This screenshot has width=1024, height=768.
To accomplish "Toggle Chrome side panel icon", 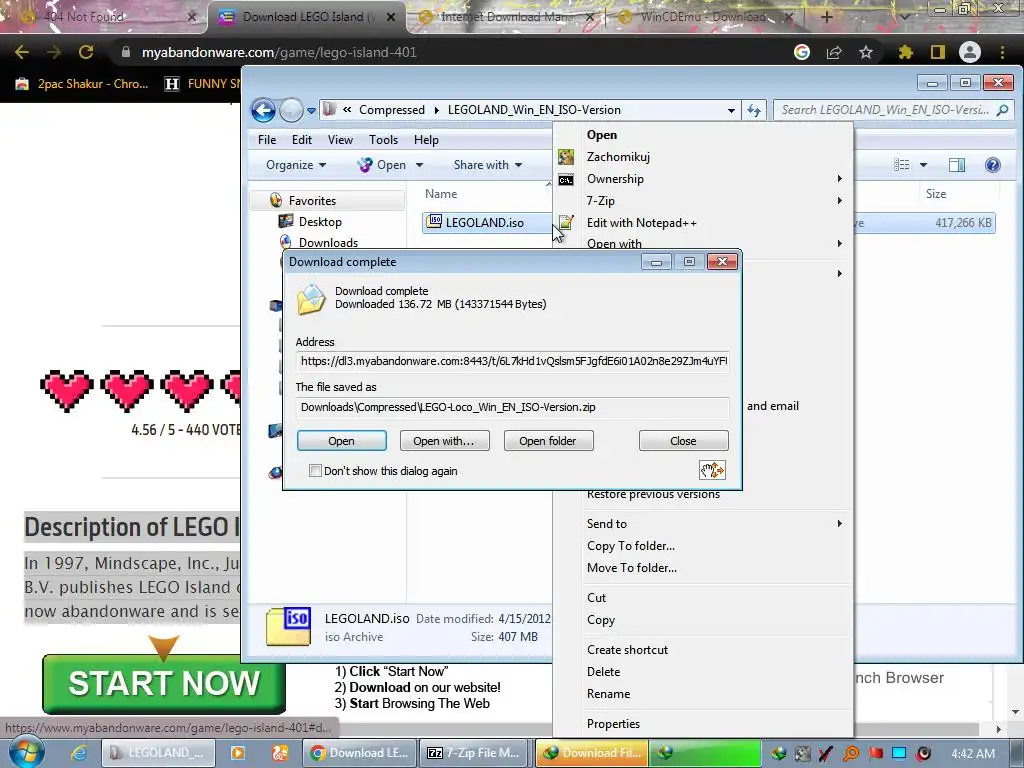I will pos(938,52).
